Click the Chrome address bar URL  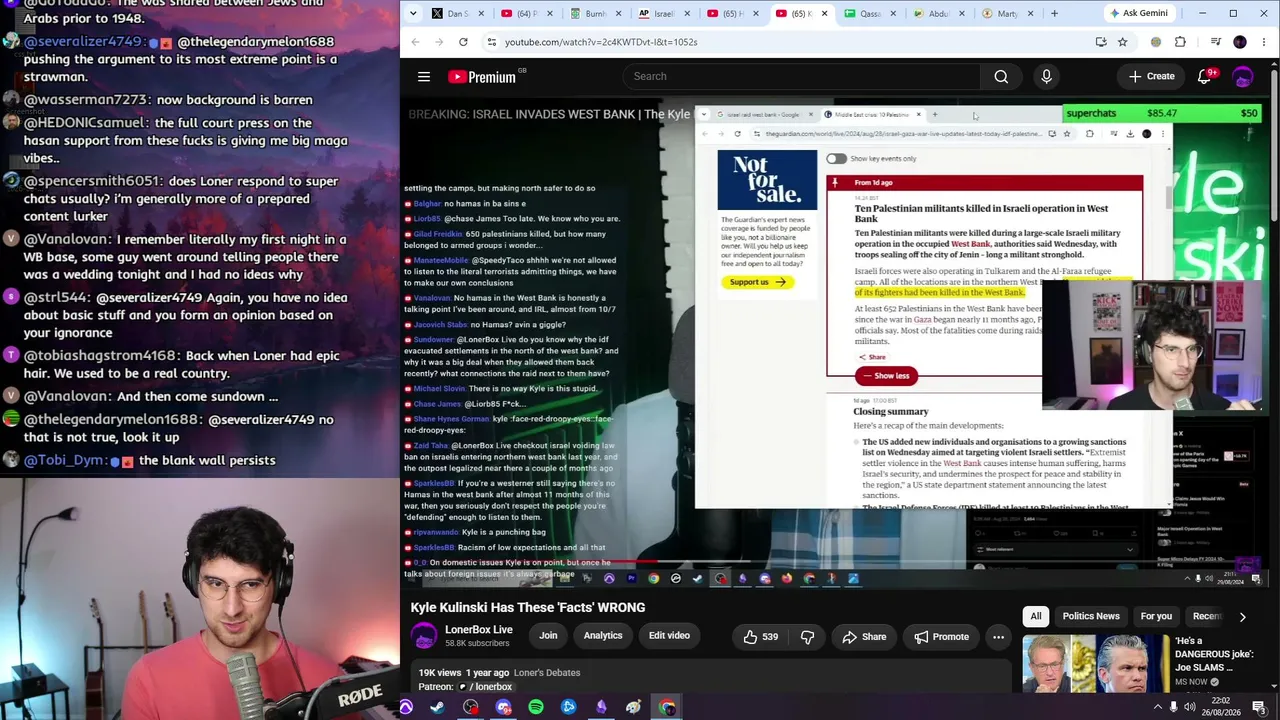(601, 42)
